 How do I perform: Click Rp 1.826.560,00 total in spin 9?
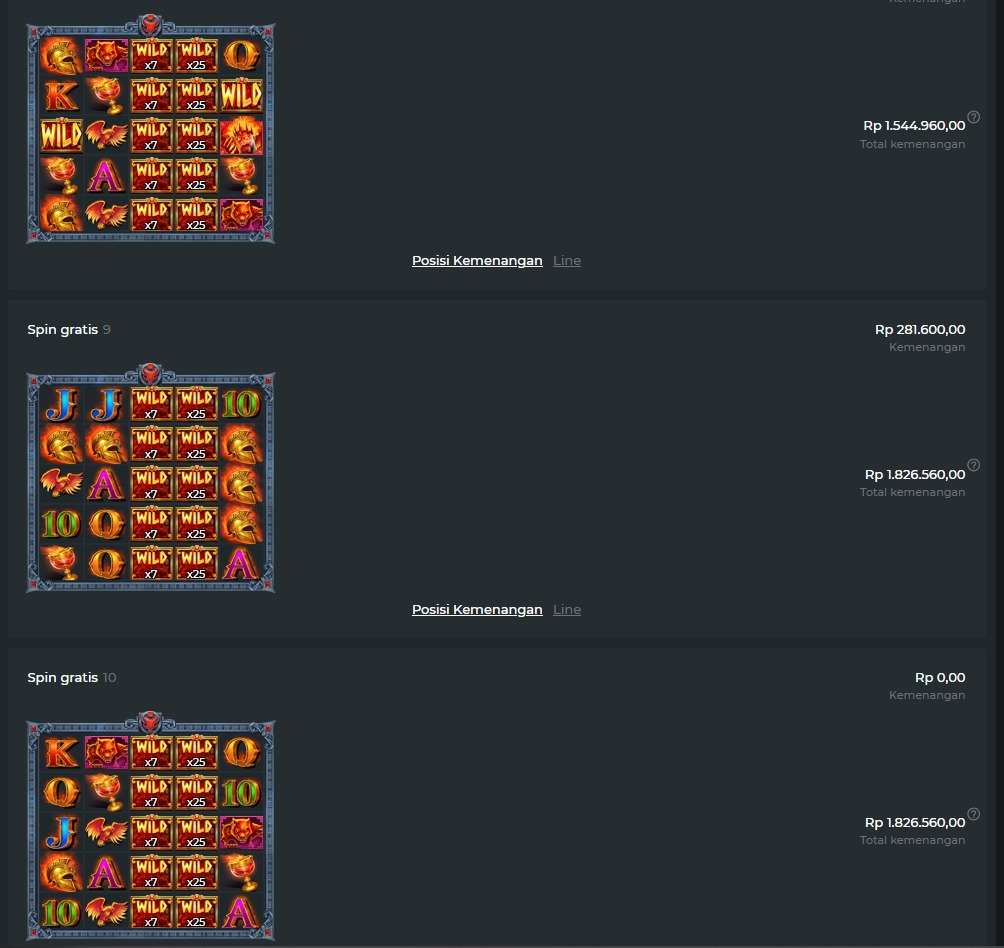[914, 474]
